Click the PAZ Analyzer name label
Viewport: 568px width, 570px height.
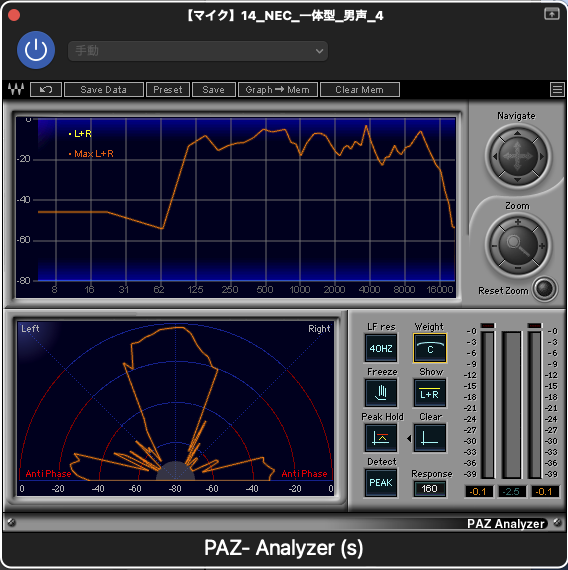tap(505, 523)
